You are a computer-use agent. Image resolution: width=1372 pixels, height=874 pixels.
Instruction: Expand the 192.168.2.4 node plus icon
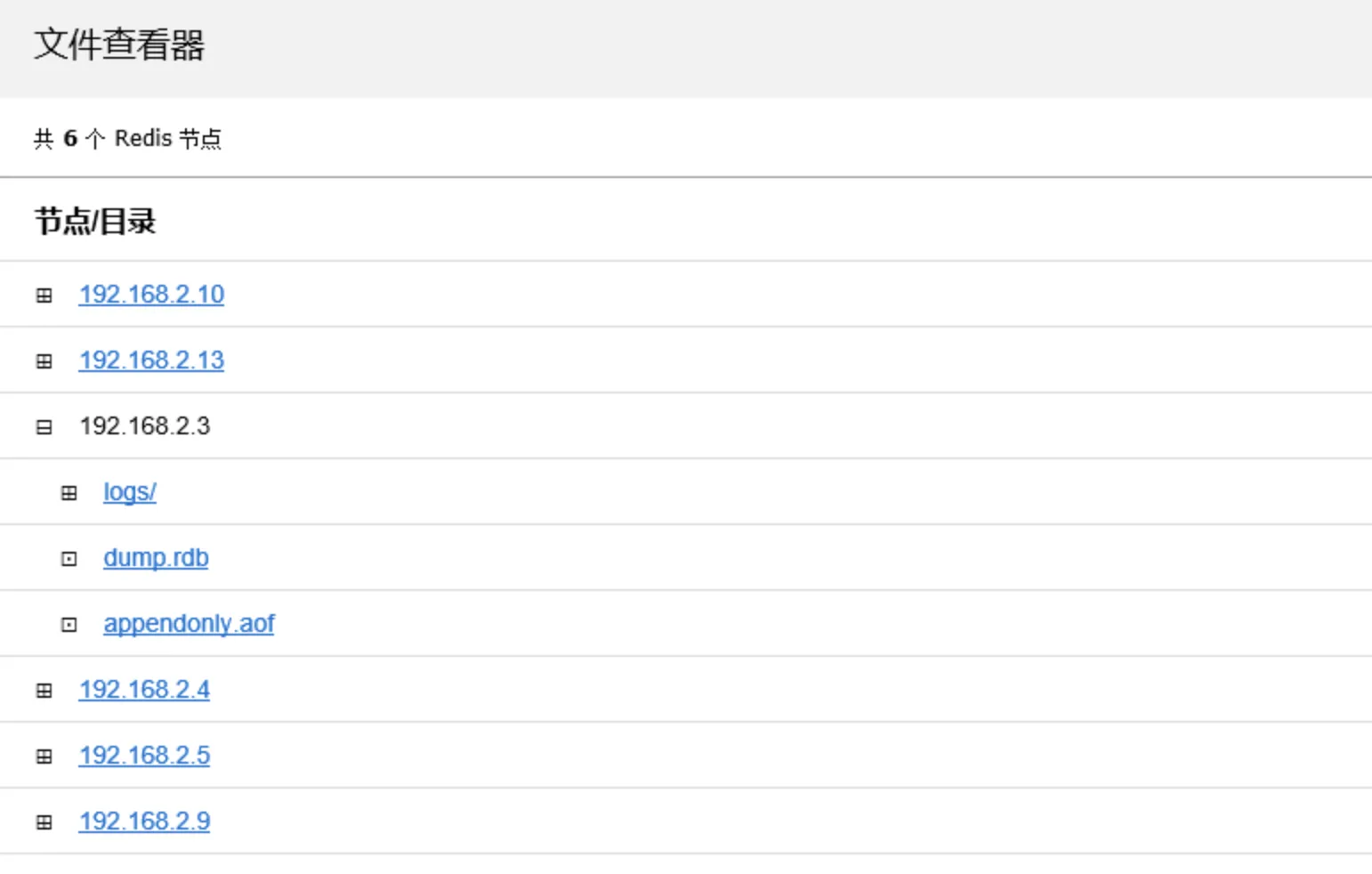[44, 691]
